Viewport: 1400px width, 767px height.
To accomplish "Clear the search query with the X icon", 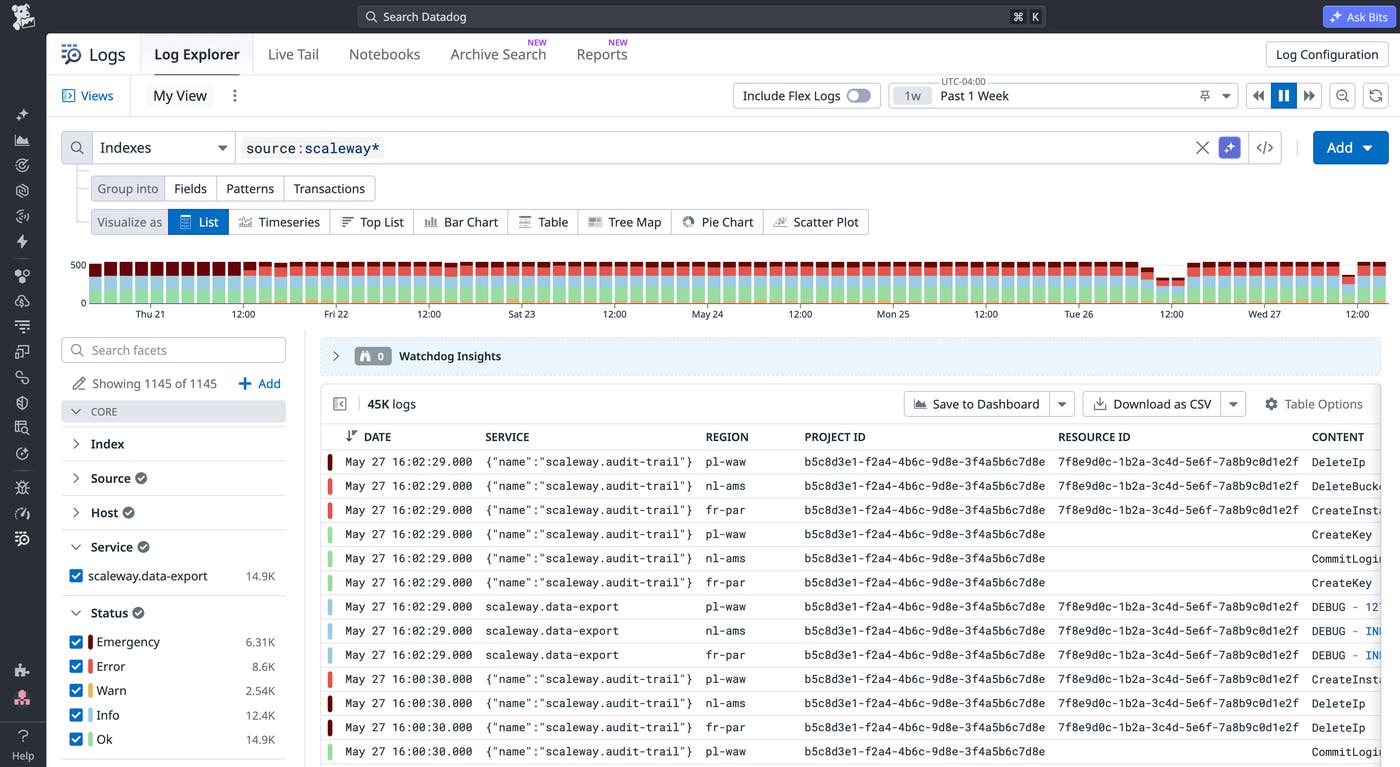I will point(1202,148).
